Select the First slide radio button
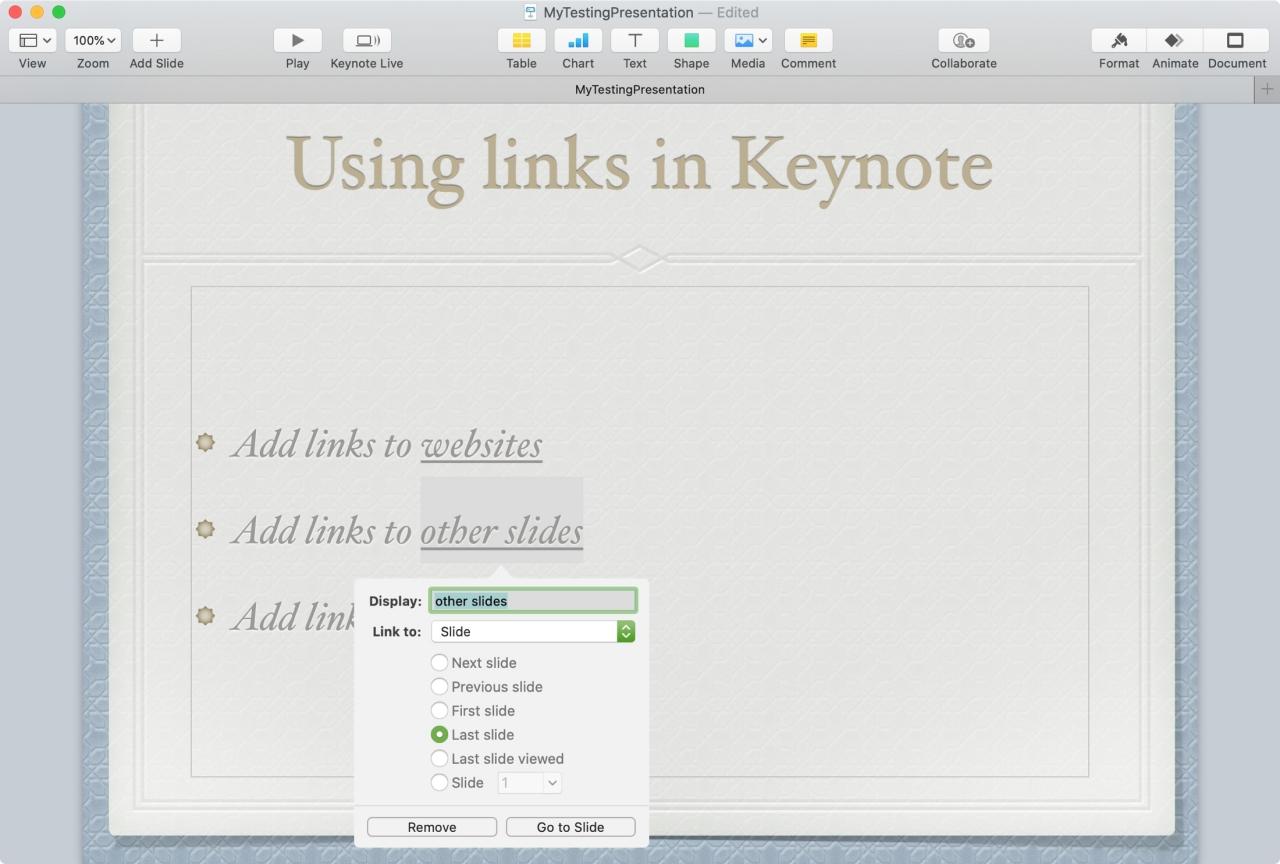The width and height of the screenshot is (1280, 864). (439, 711)
